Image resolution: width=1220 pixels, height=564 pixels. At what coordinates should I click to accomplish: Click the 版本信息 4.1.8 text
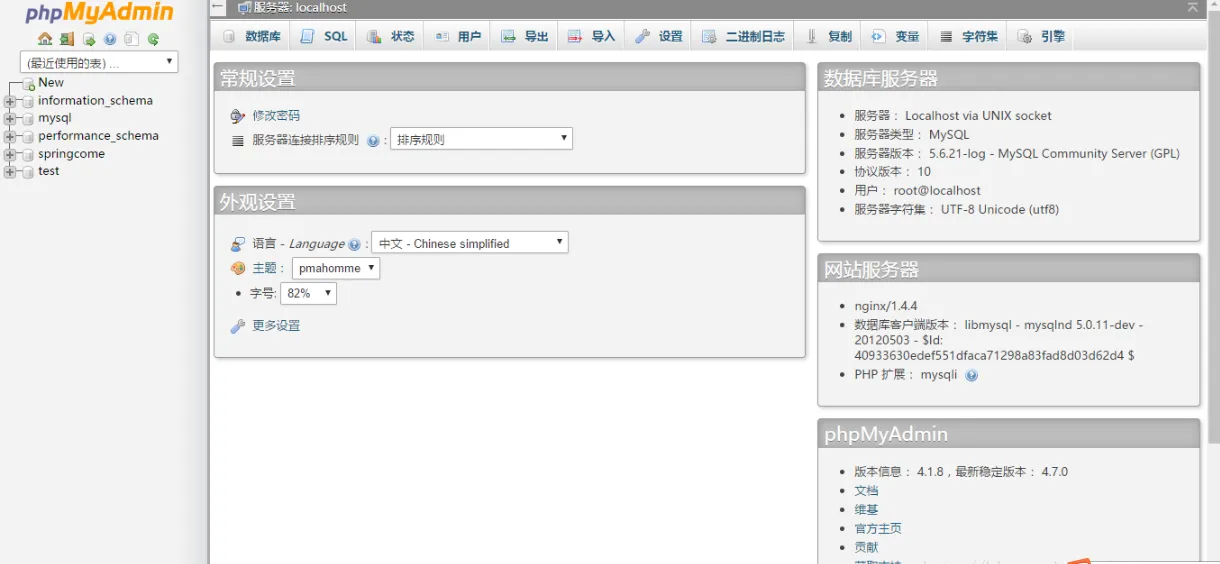click(x=883, y=472)
